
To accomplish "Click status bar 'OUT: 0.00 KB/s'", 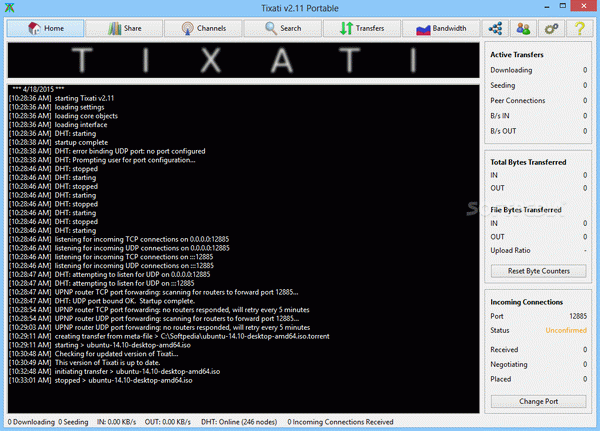I will pyautogui.click(x=168, y=422).
